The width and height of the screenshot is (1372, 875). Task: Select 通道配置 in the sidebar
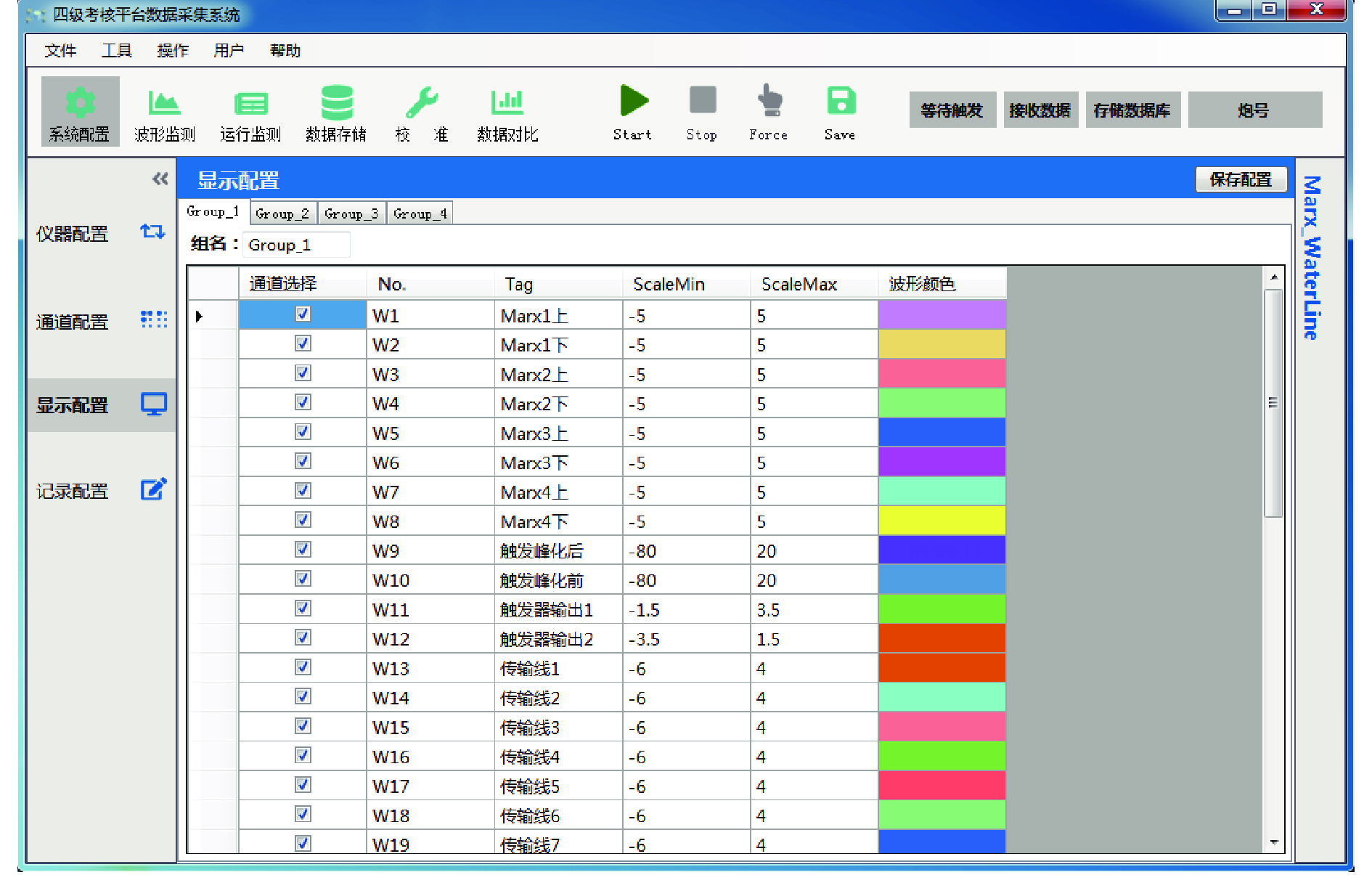tap(102, 321)
